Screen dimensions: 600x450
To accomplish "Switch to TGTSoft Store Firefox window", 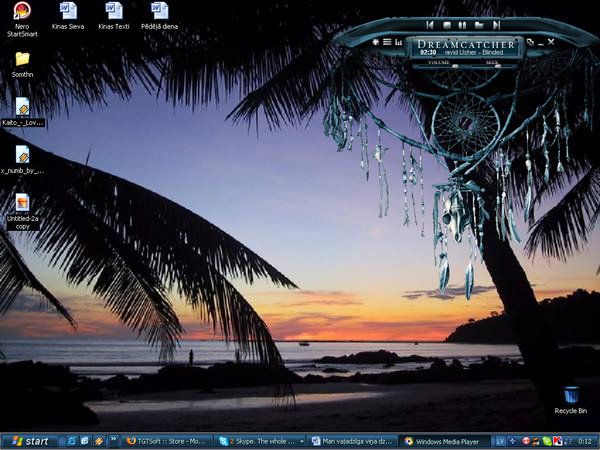I will [x=168, y=441].
